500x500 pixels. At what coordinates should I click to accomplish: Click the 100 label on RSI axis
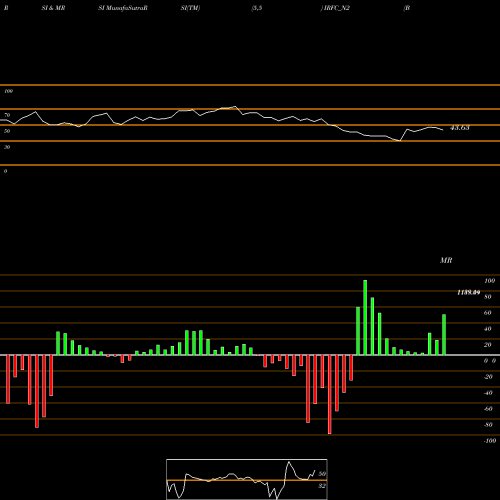8,91
